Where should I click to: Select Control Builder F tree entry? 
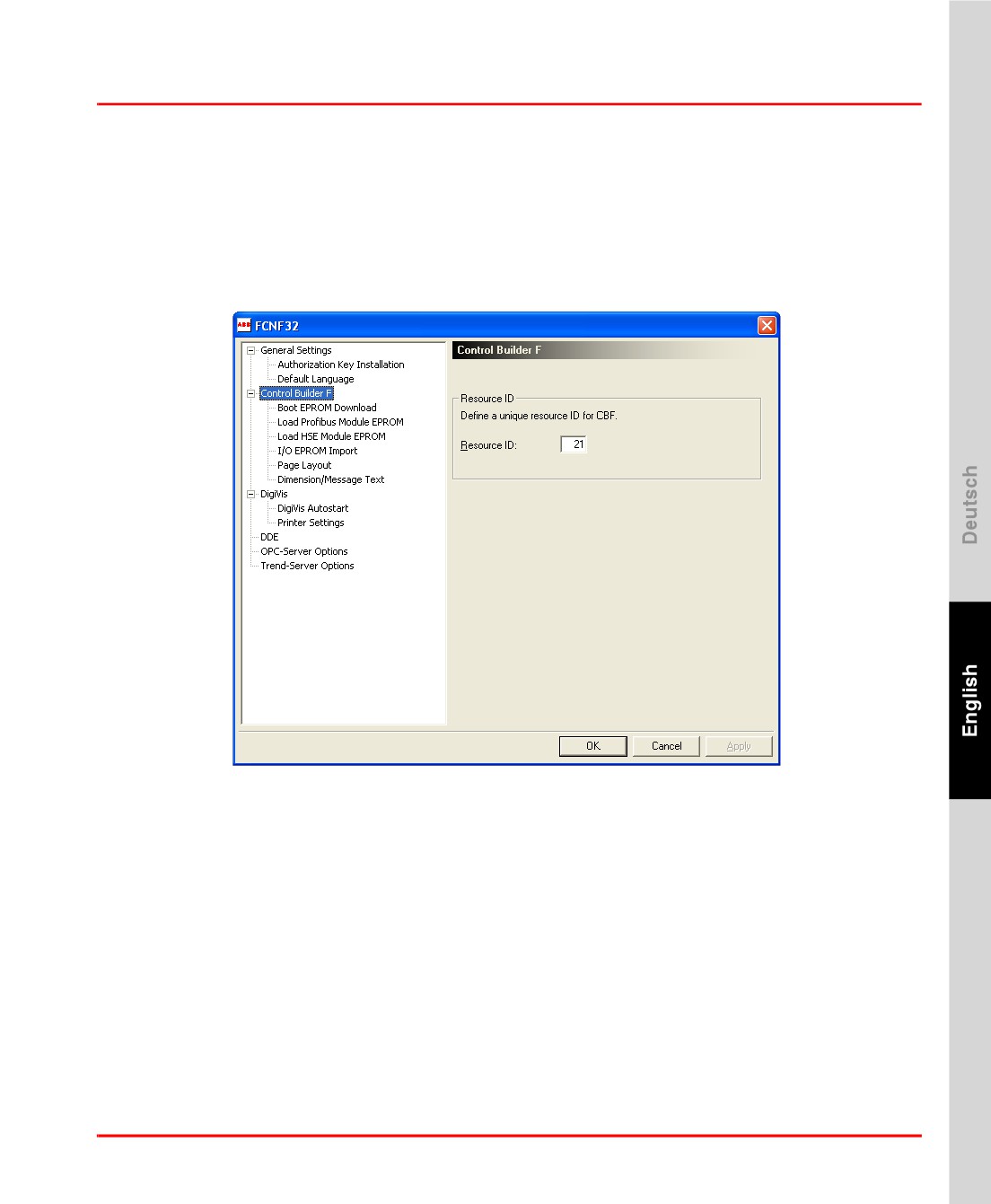click(x=296, y=394)
